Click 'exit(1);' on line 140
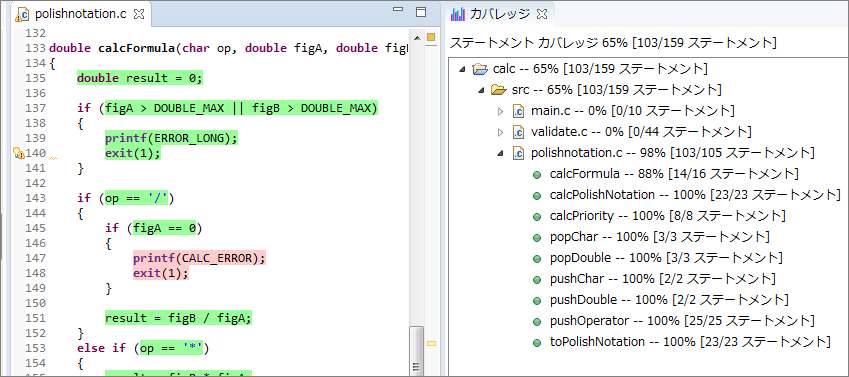Image resolution: width=849 pixels, height=377 pixels. click(x=133, y=154)
